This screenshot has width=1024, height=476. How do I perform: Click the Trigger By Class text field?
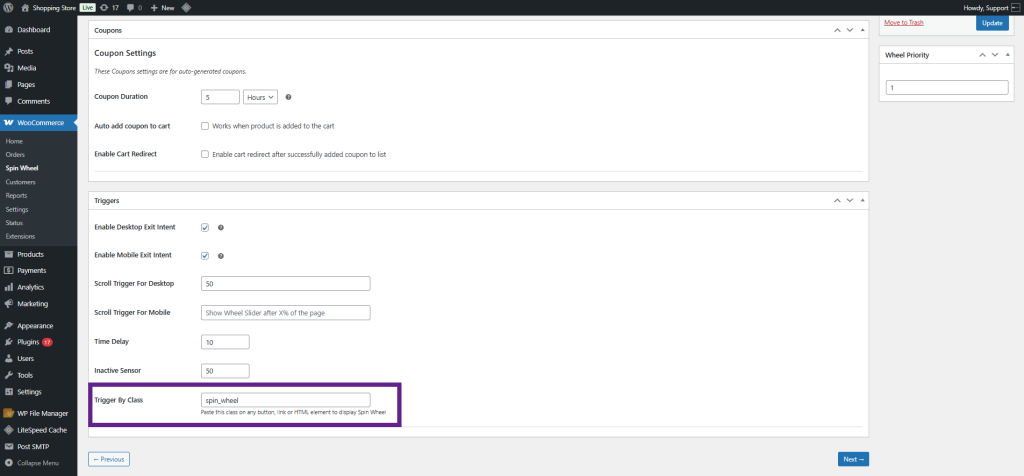click(x=285, y=400)
